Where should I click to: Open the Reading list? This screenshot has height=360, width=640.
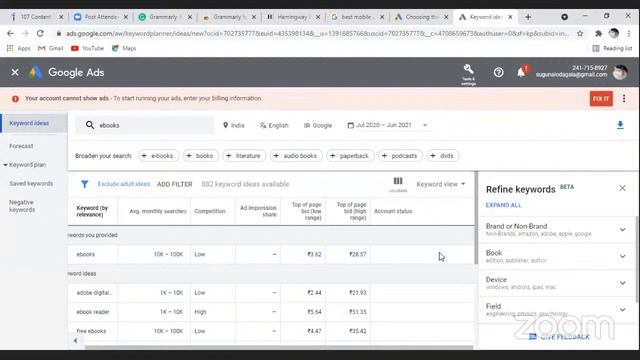click(x=612, y=48)
